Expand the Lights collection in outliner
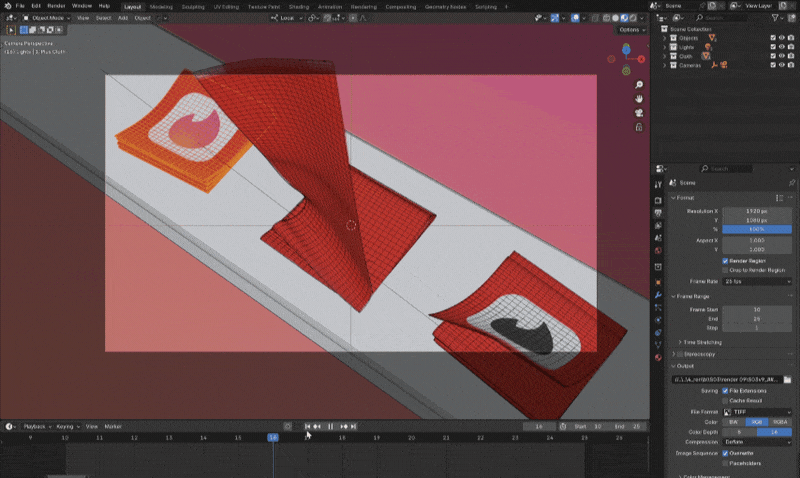800x478 pixels. pos(665,47)
